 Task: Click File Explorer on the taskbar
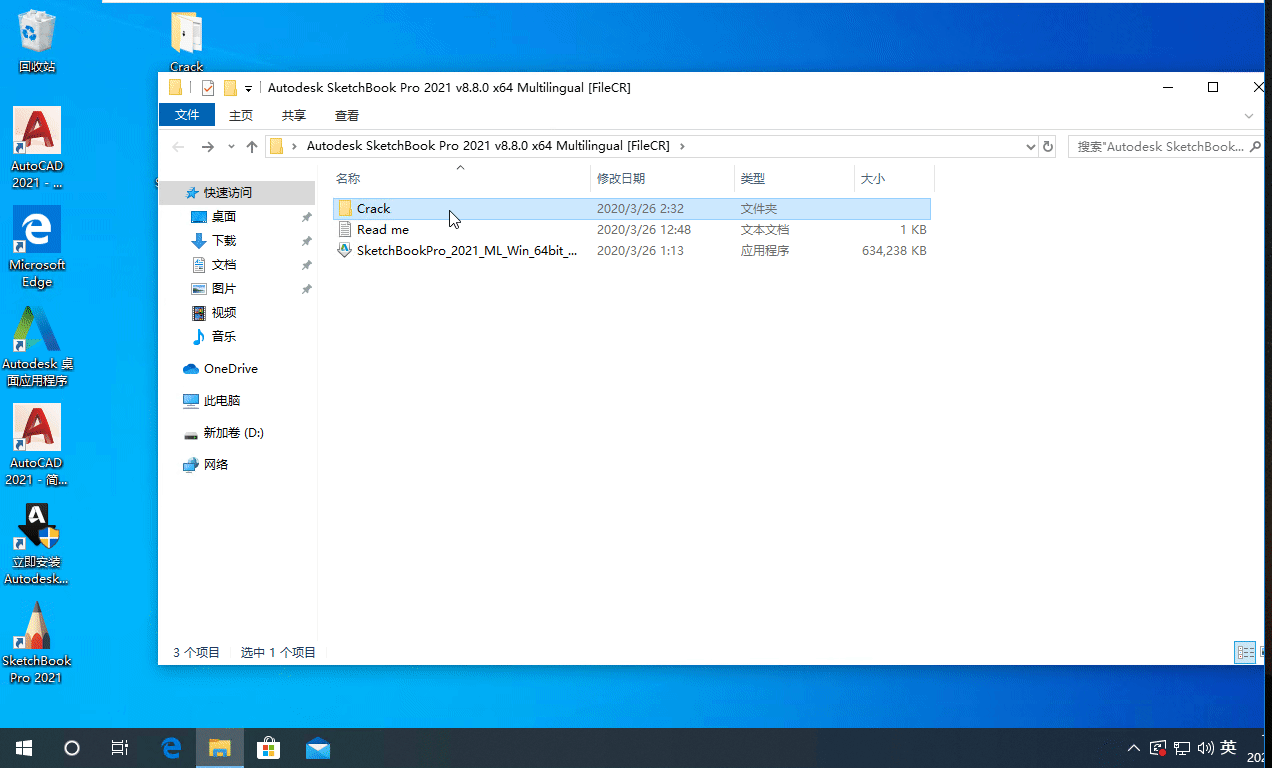[x=220, y=748]
